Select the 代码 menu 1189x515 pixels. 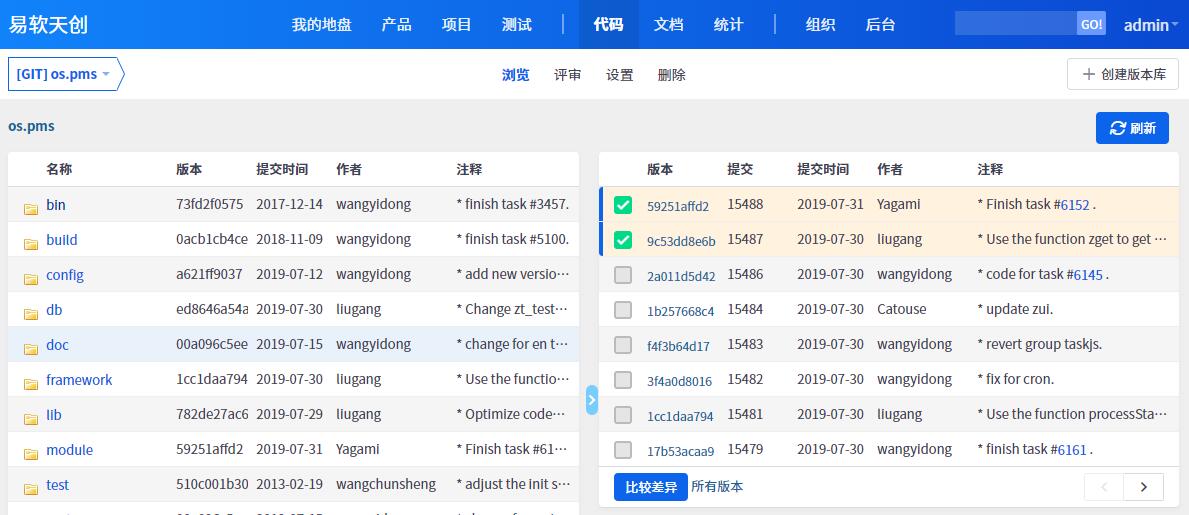coord(608,24)
